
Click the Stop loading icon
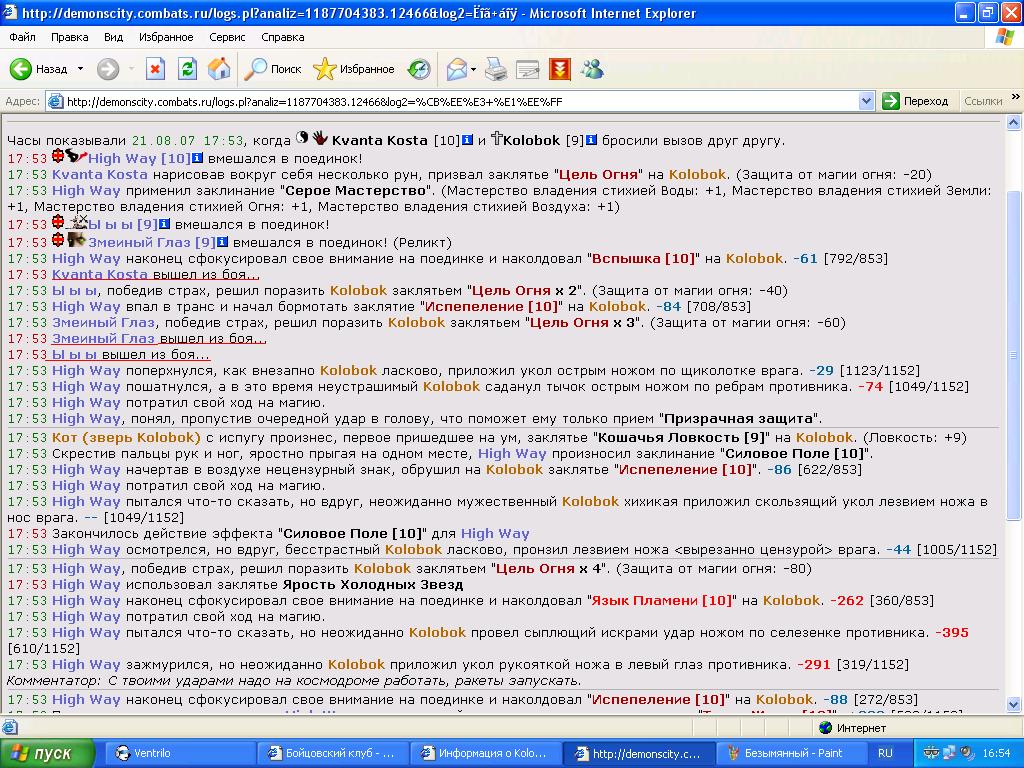(155, 69)
